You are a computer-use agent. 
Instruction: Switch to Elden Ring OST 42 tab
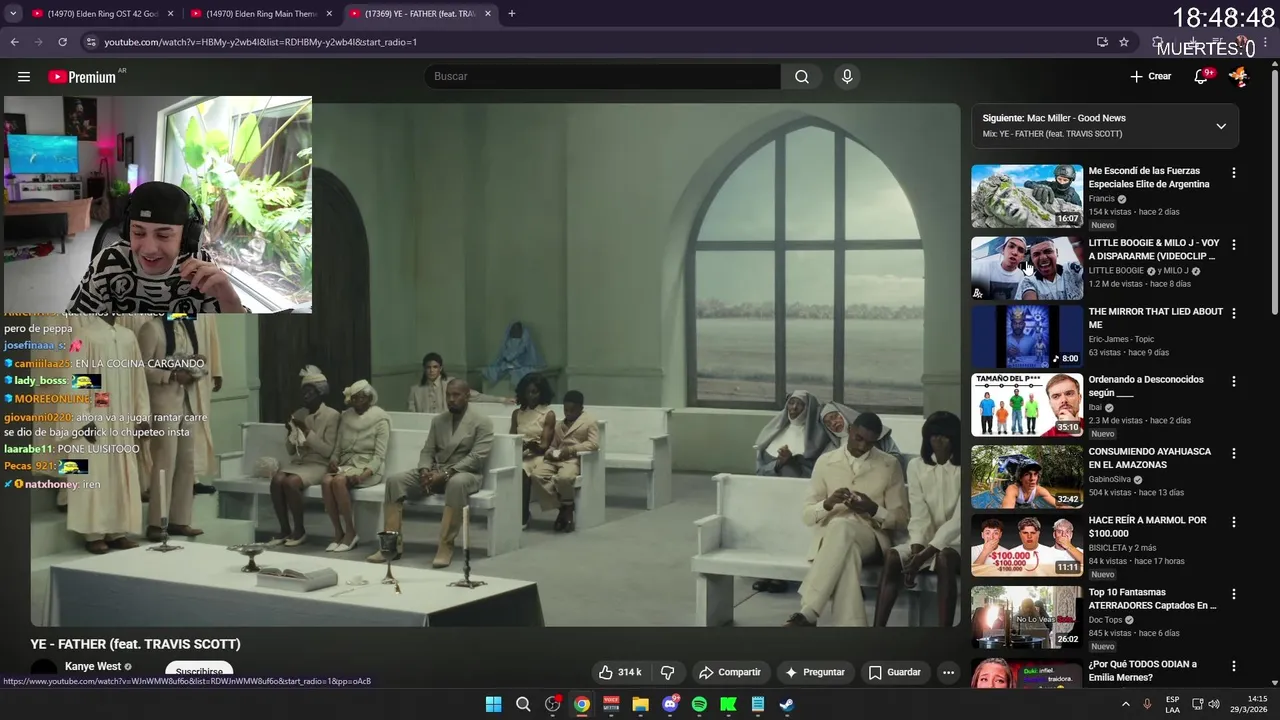click(102, 14)
